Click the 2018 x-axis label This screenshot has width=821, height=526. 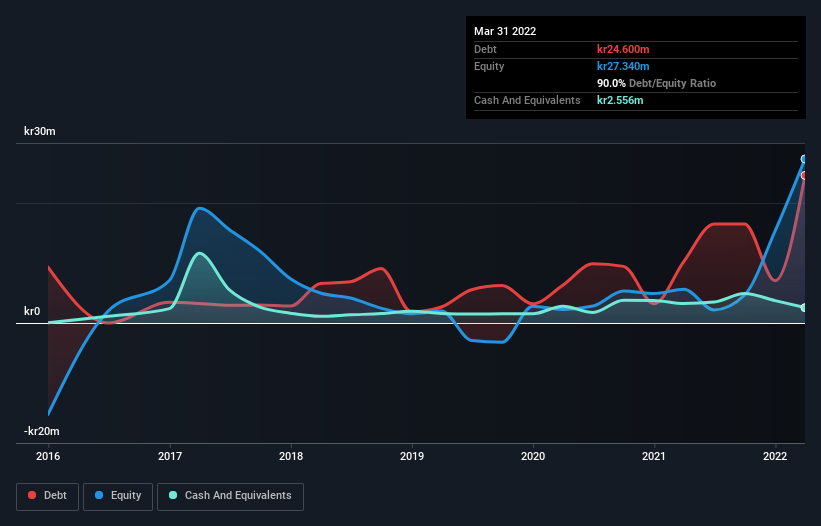(291, 456)
